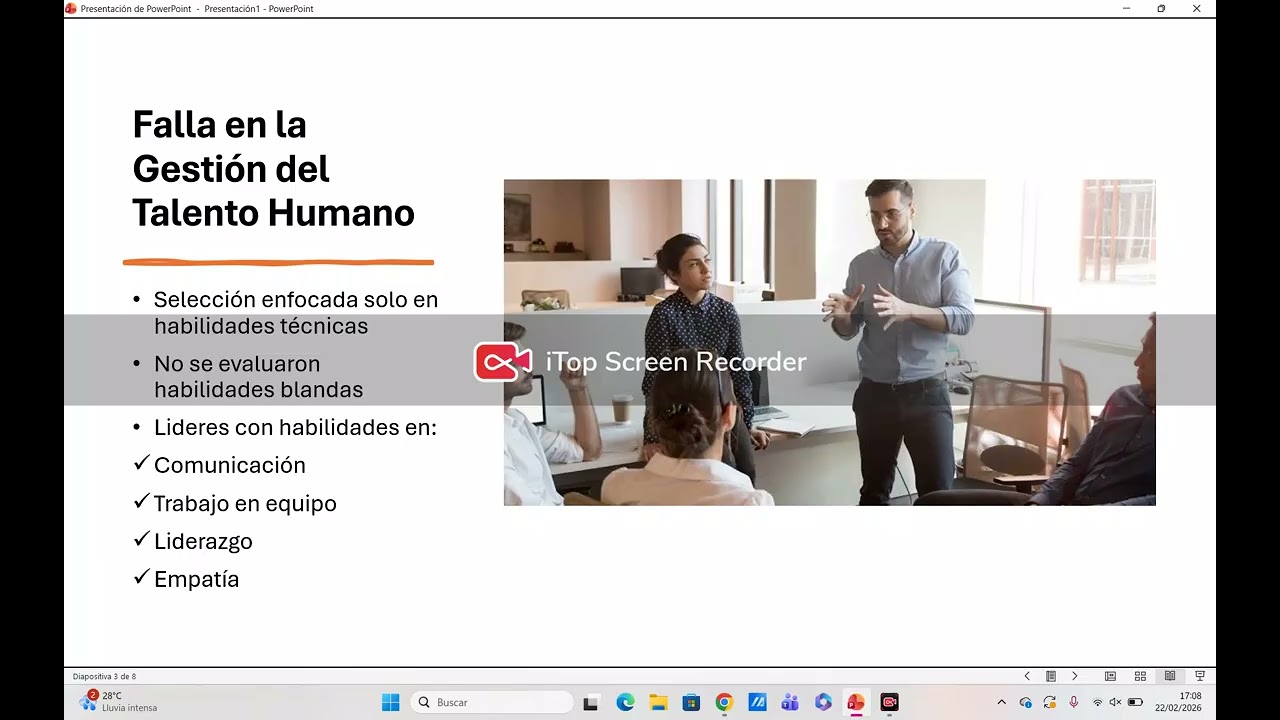Minimize the PowerPoint window
The image size is (1280, 720).
tap(1127, 8)
